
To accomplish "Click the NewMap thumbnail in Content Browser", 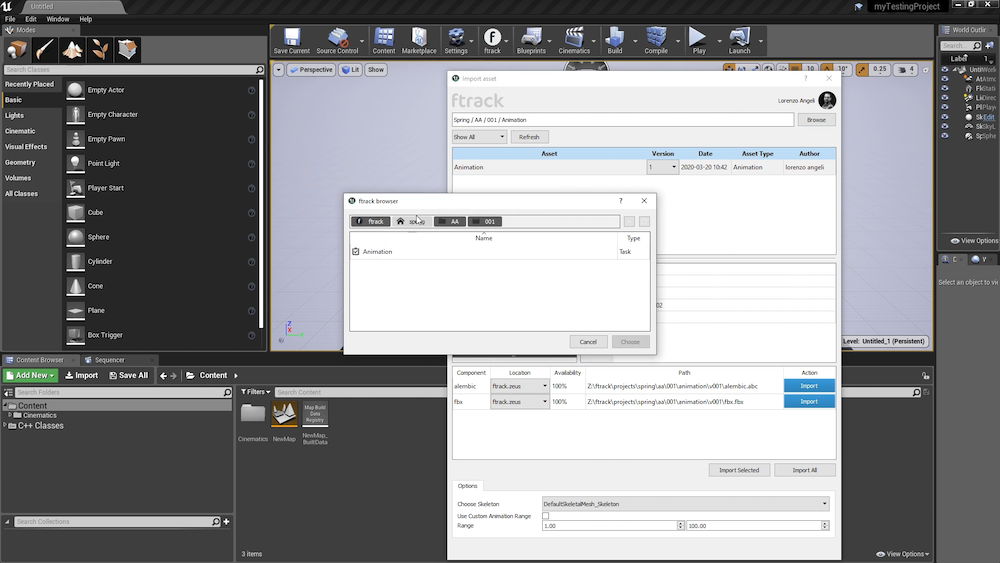I will 284,414.
